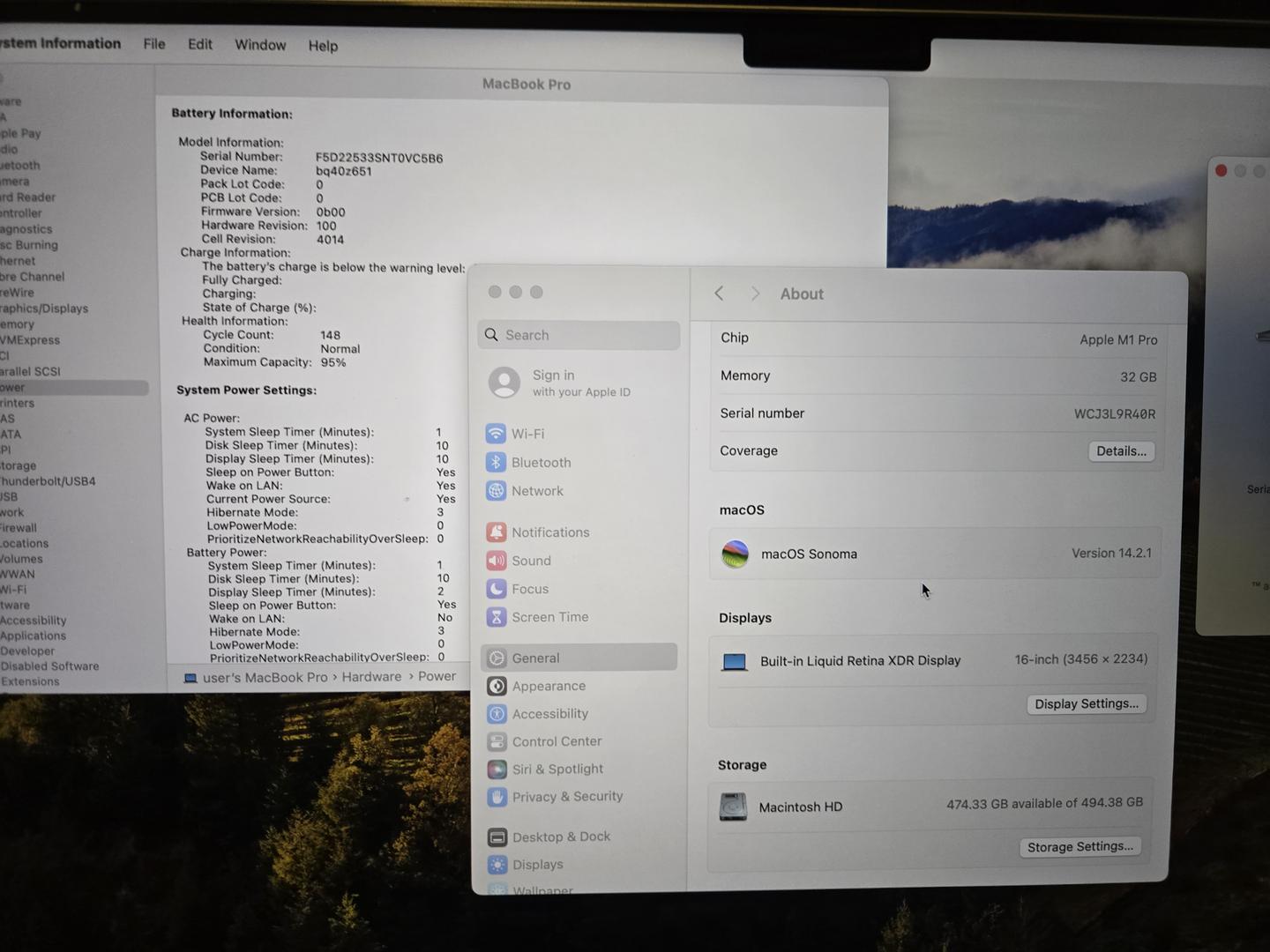The image size is (1270, 952).
Task: Click the battery serial F5D22533SNT0VC5B6
Action: (379, 159)
